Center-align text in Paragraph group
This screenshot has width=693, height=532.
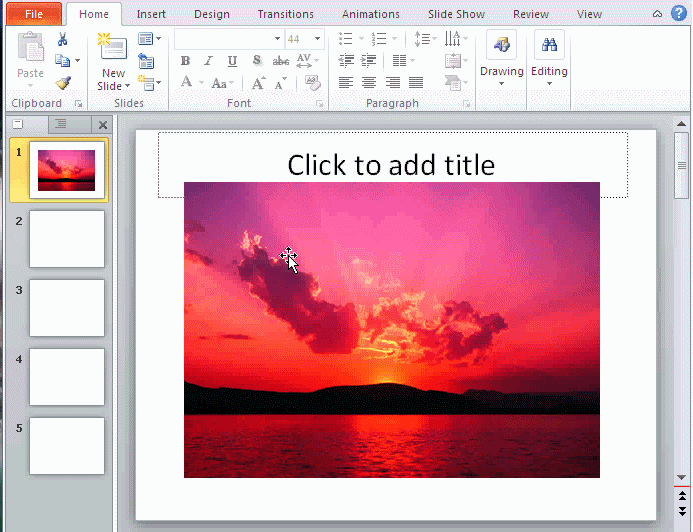click(x=369, y=83)
